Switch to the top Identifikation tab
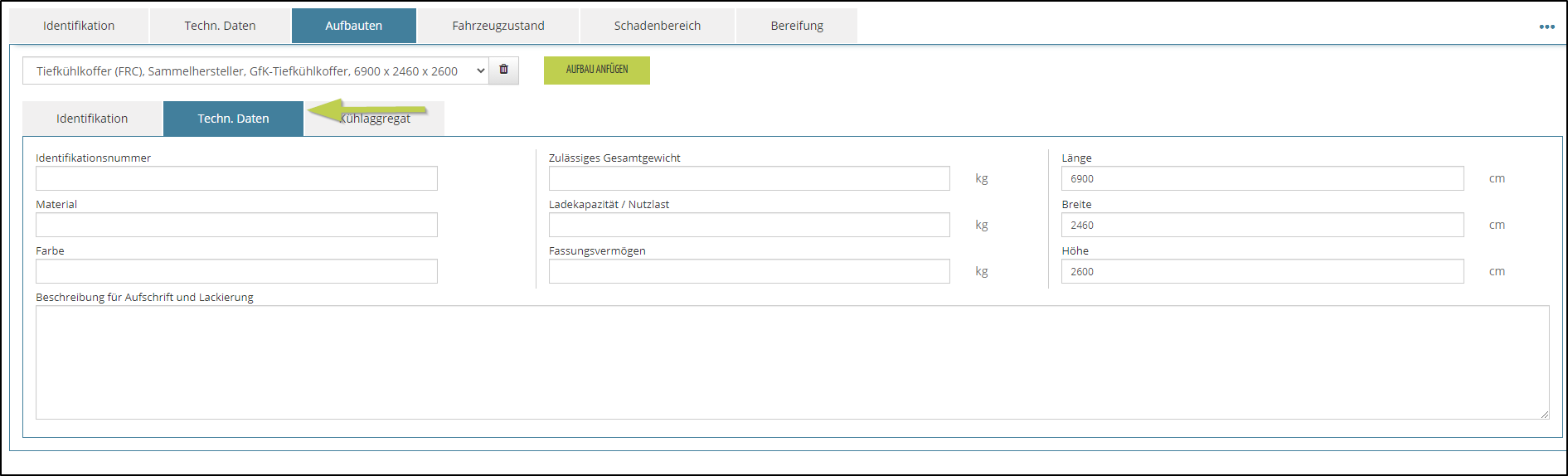 point(79,26)
